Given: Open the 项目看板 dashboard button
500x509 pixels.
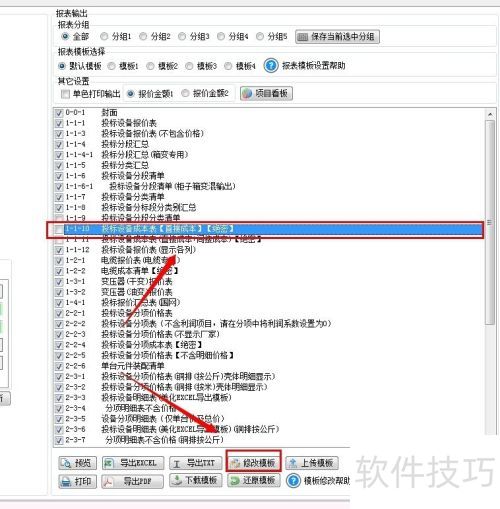Looking at the screenshot, I should pyautogui.click(x=266, y=93).
